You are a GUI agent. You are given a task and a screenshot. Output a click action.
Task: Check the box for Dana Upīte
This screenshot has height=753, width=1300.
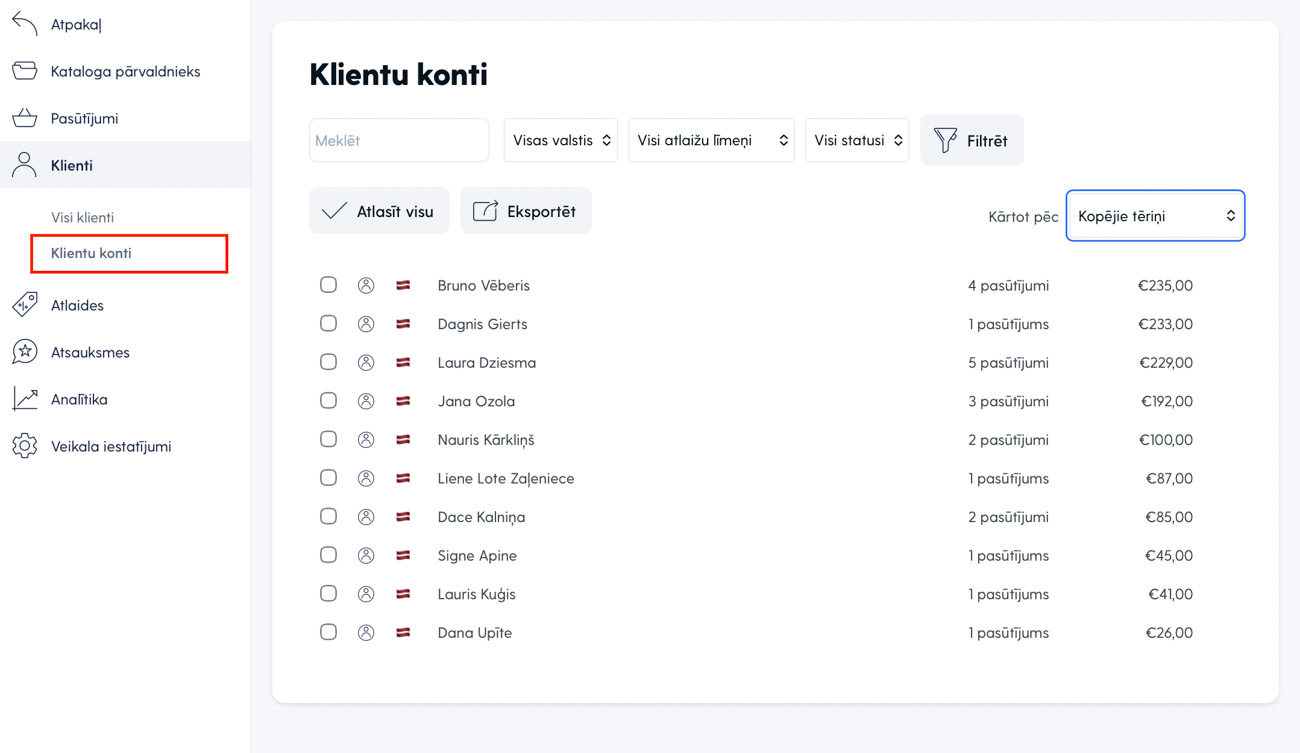point(328,632)
